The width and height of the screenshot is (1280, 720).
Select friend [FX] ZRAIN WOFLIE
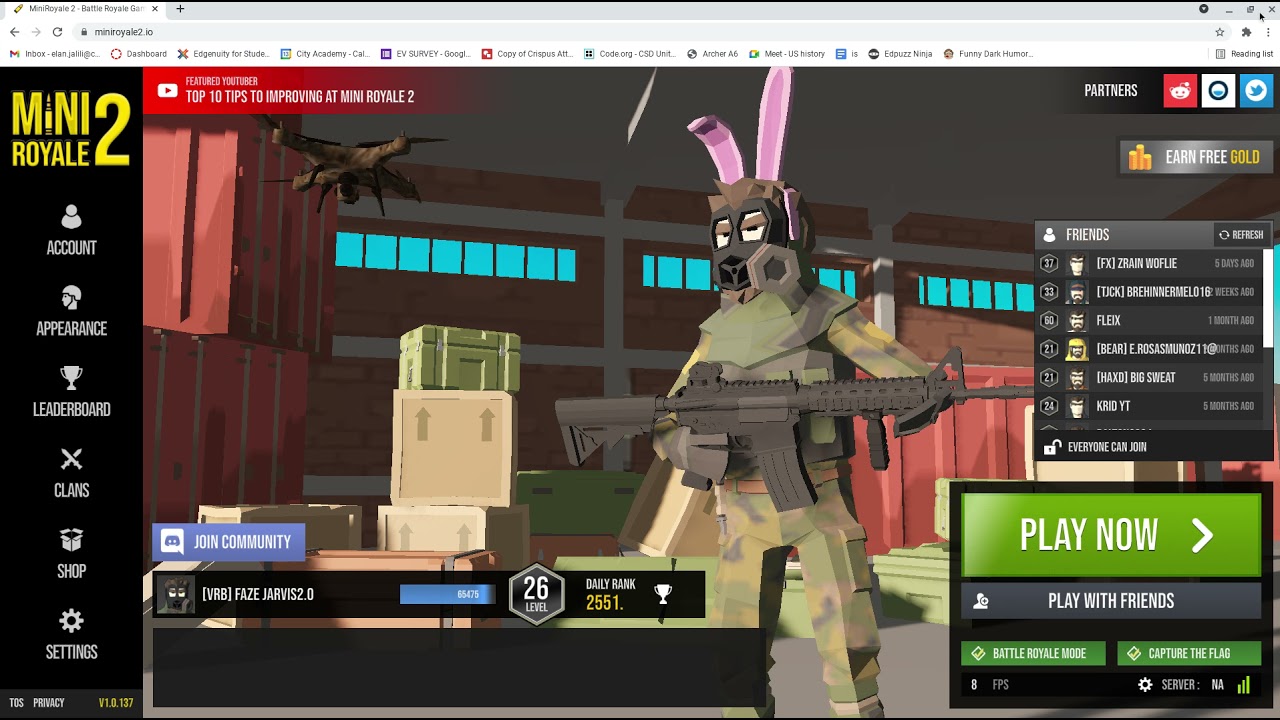coord(1150,264)
